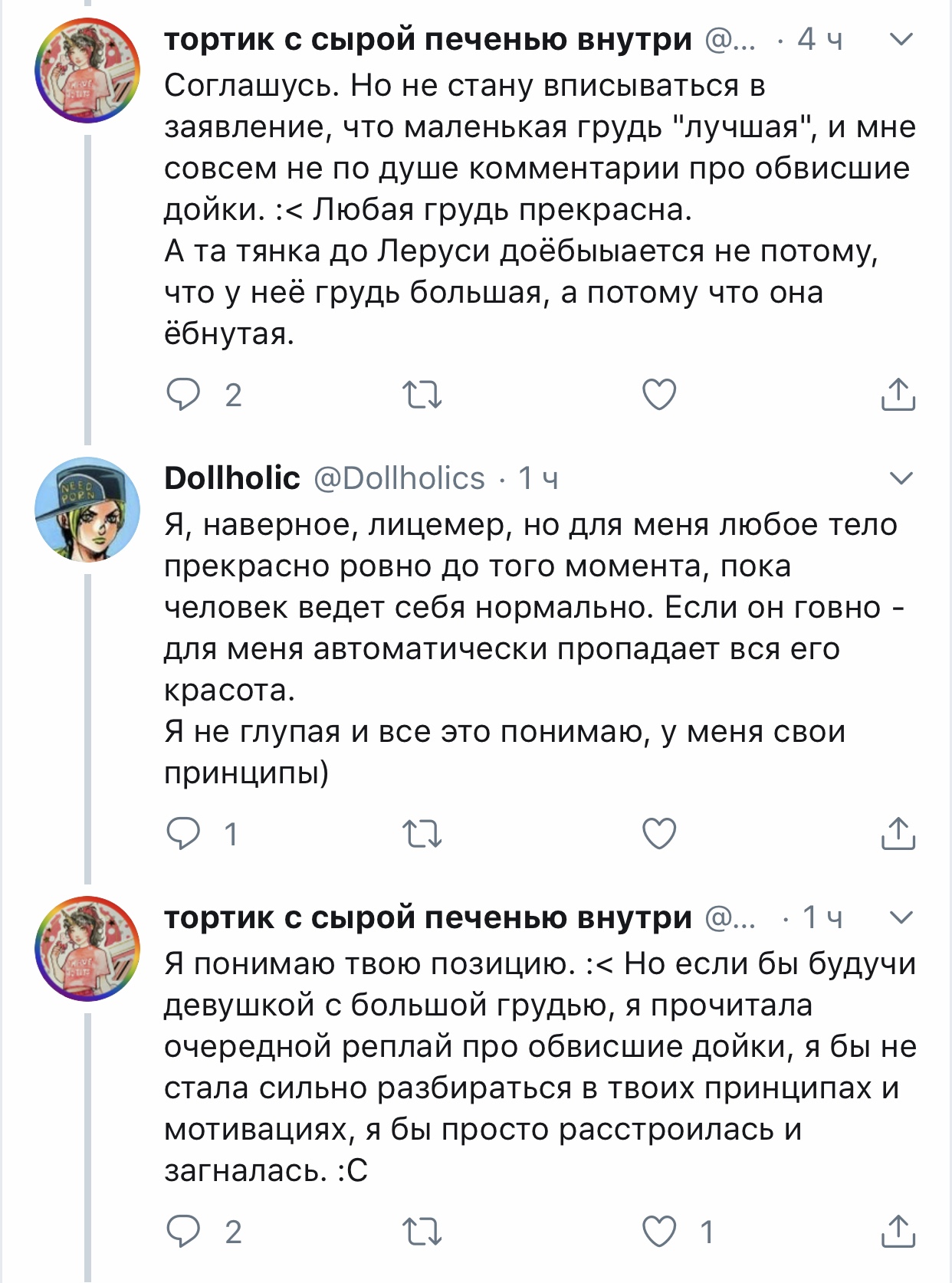Reply to Dollholic's tweet
The image size is (952, 1283).
point(184,834)
